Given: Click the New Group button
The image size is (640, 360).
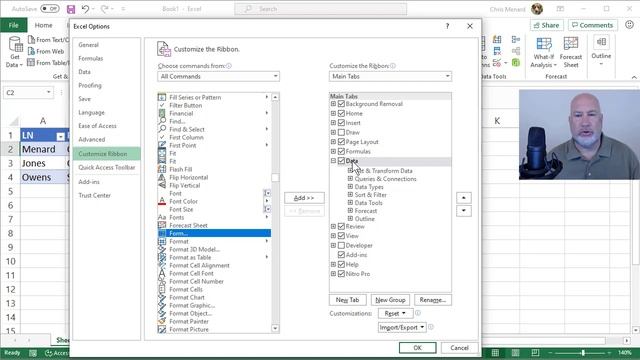Looking at the screenshot, I should pyautogui.click(x=390, y=300).
